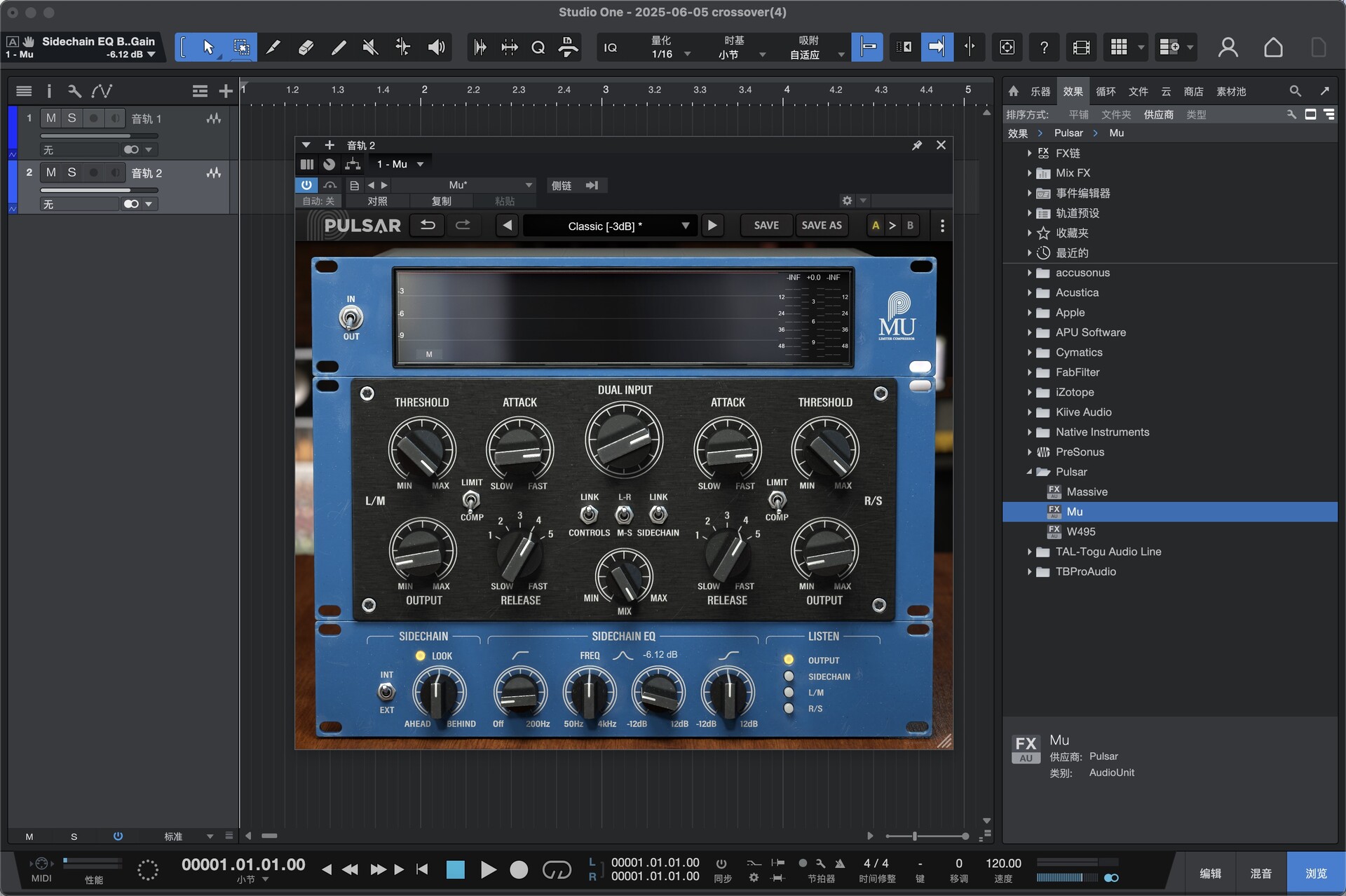Click the 复制 copy button
This screenshot has height=896, width=1346.
(441, 201)
